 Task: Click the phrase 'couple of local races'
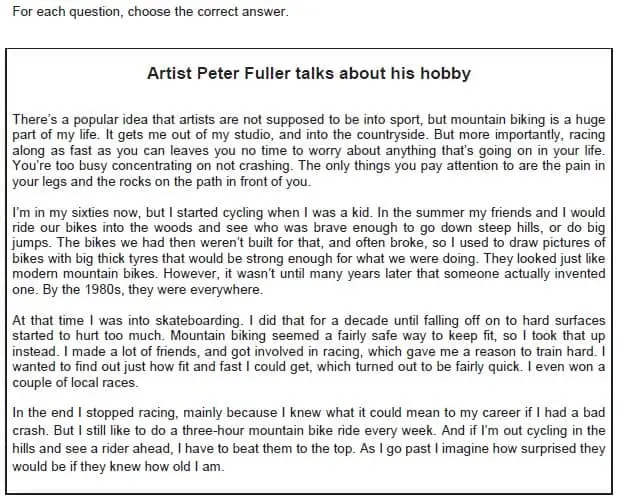[x=74, y=383]
